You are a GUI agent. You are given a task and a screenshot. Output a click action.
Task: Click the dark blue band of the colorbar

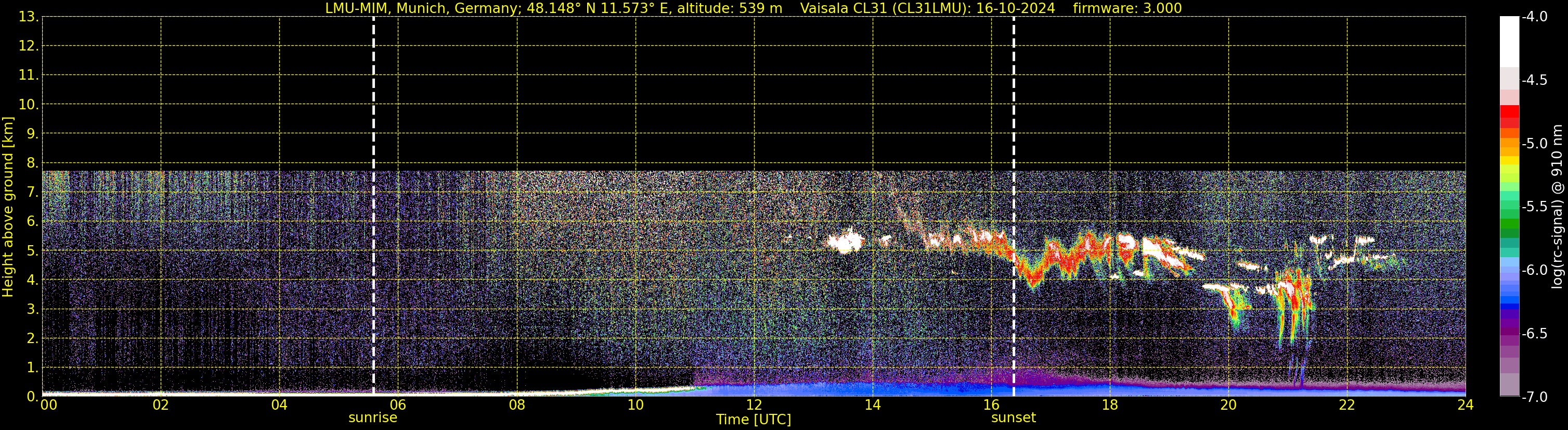click(x=1510, y=307)
